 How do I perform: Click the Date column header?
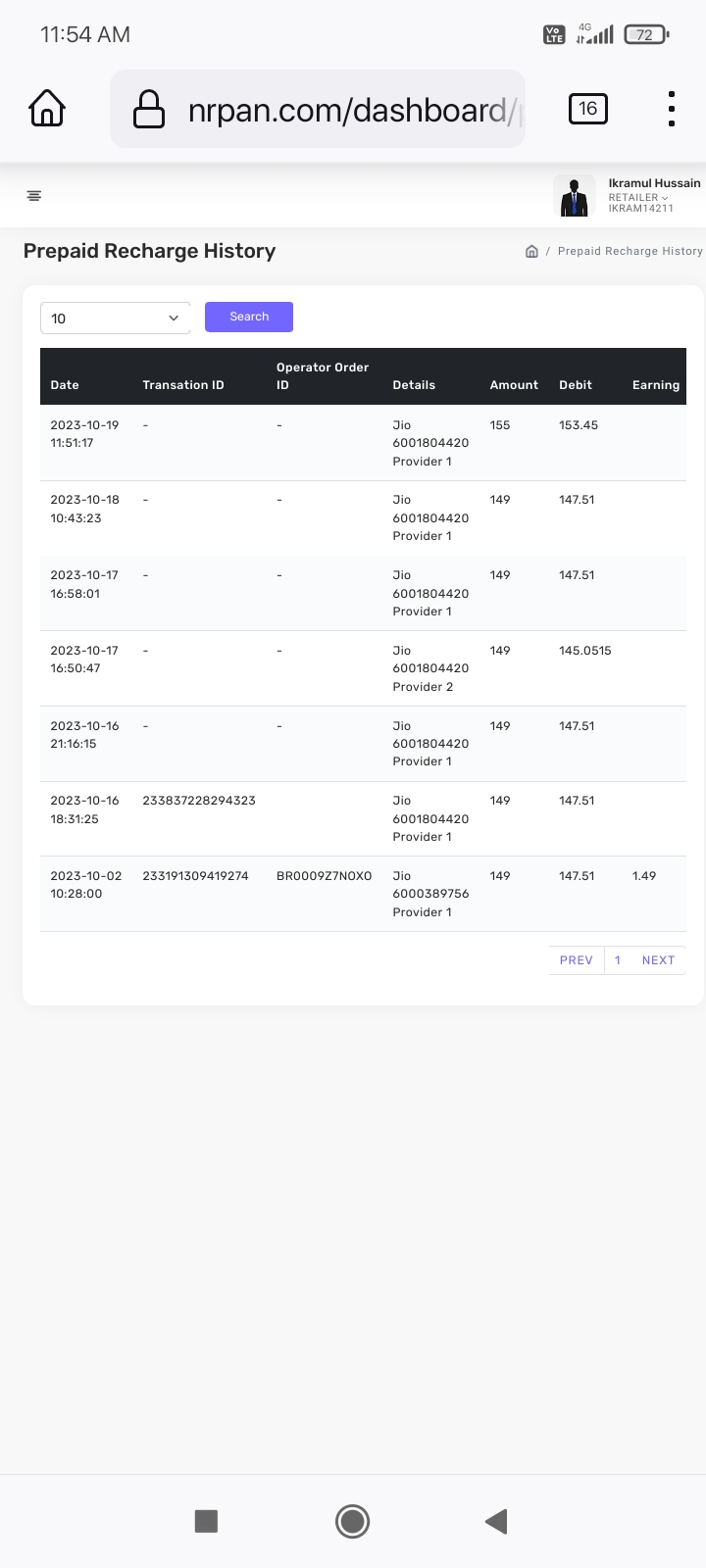coord(65,385)
